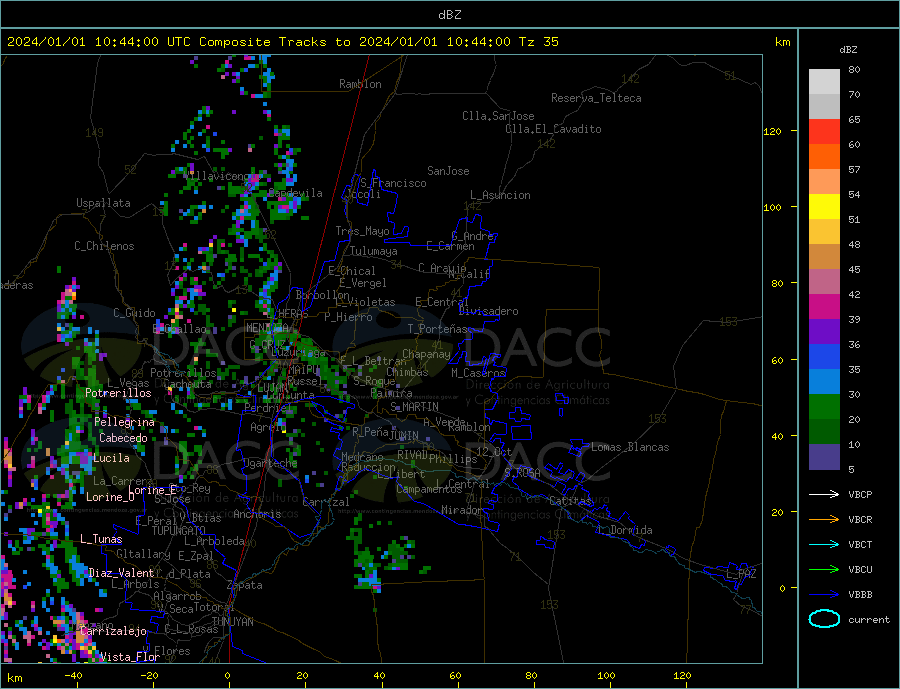The height and width of the screenshot is (689, 900).
Task: Click the orange VBCR arrow in the legend
Action: click(824, 520)
